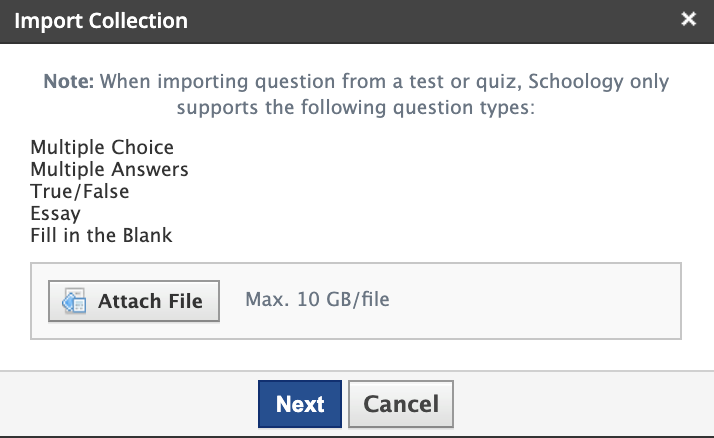Click the gray footer left of Next
Screen dimensions: 714x438
pos(130,404)
